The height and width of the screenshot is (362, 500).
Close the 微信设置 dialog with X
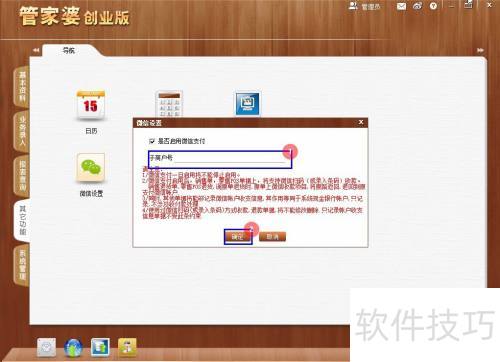click(x=361, y=122)
